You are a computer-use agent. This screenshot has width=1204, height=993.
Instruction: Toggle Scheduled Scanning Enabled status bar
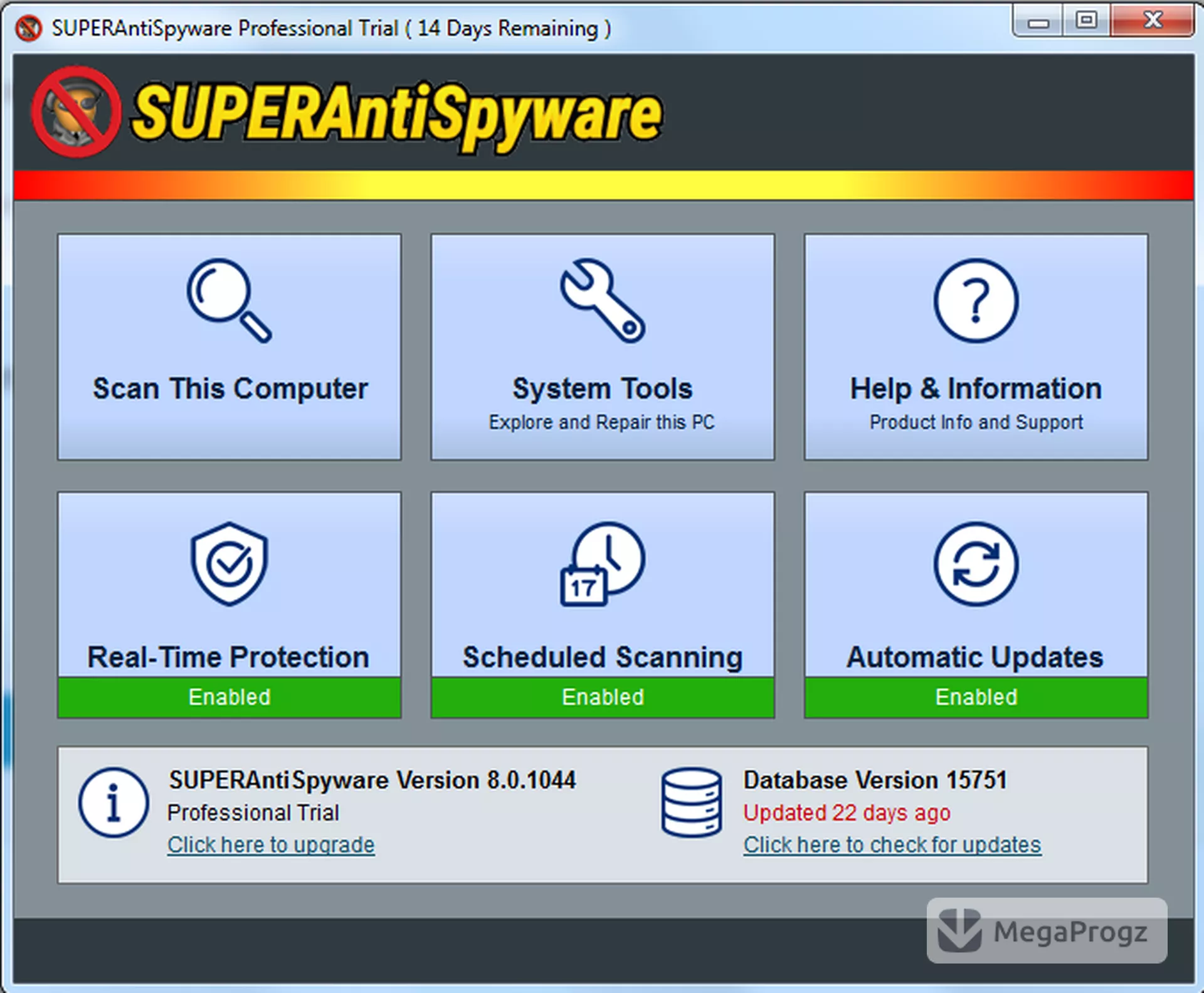coord(603,697)
